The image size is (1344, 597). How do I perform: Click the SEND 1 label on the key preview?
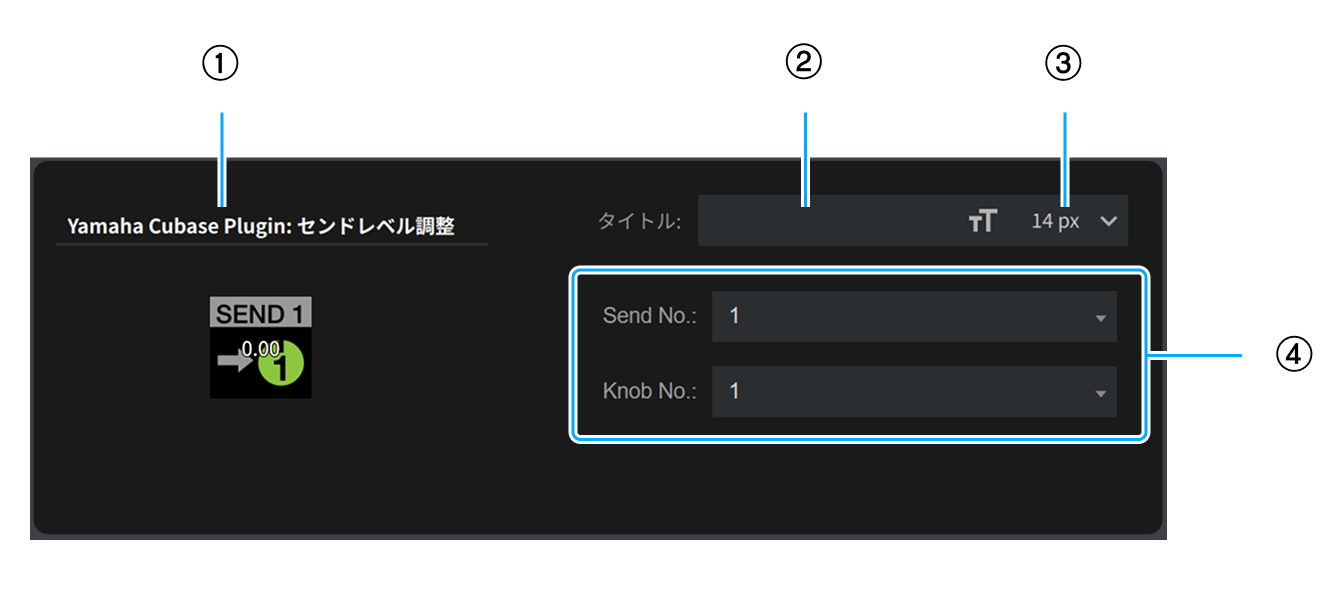point(260,313)
